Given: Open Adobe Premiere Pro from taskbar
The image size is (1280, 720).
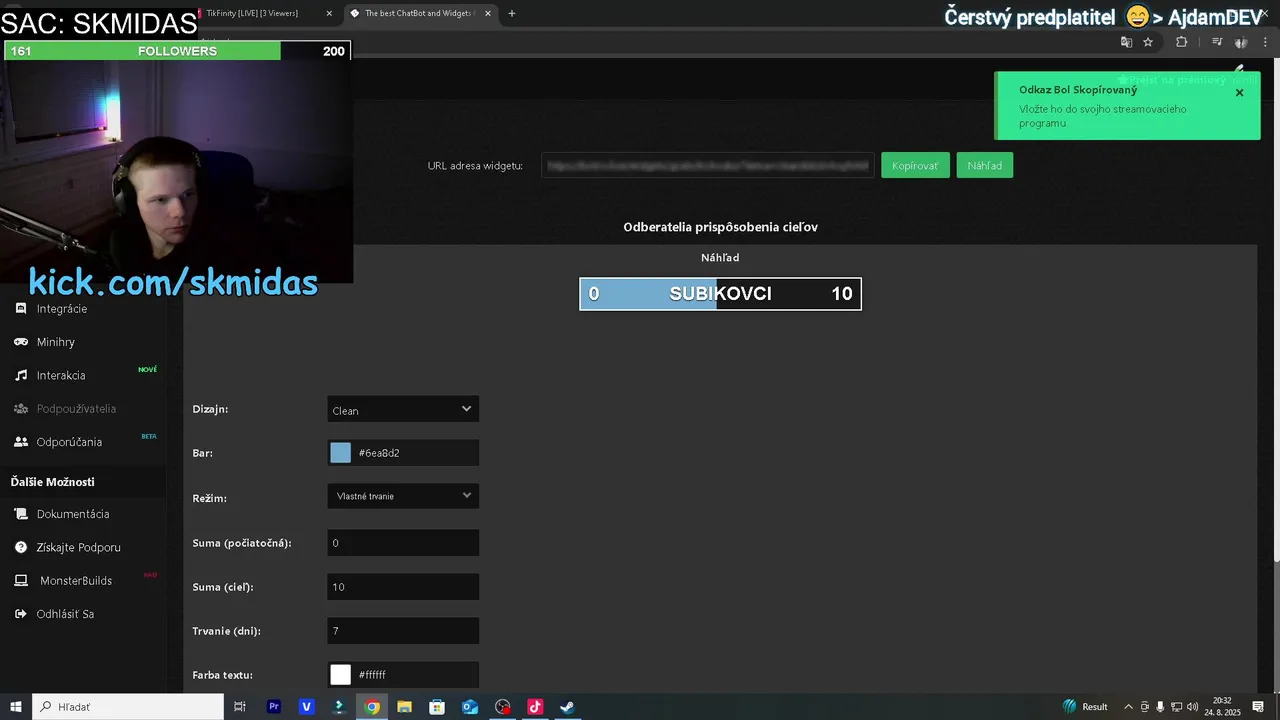Looking at the screenshot, I should pyautogui.click(x=274, y=707).
